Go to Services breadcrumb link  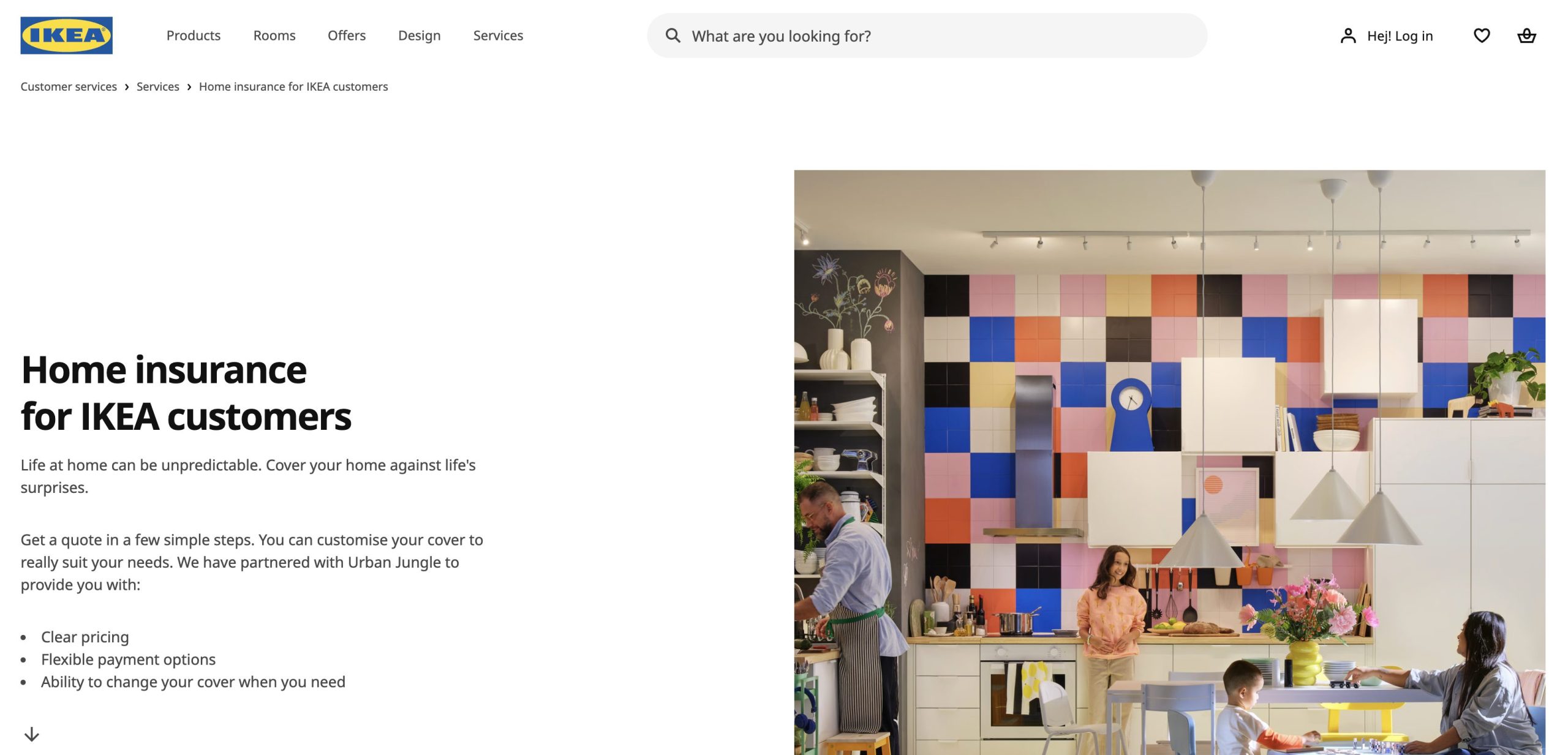coord(158,86)
